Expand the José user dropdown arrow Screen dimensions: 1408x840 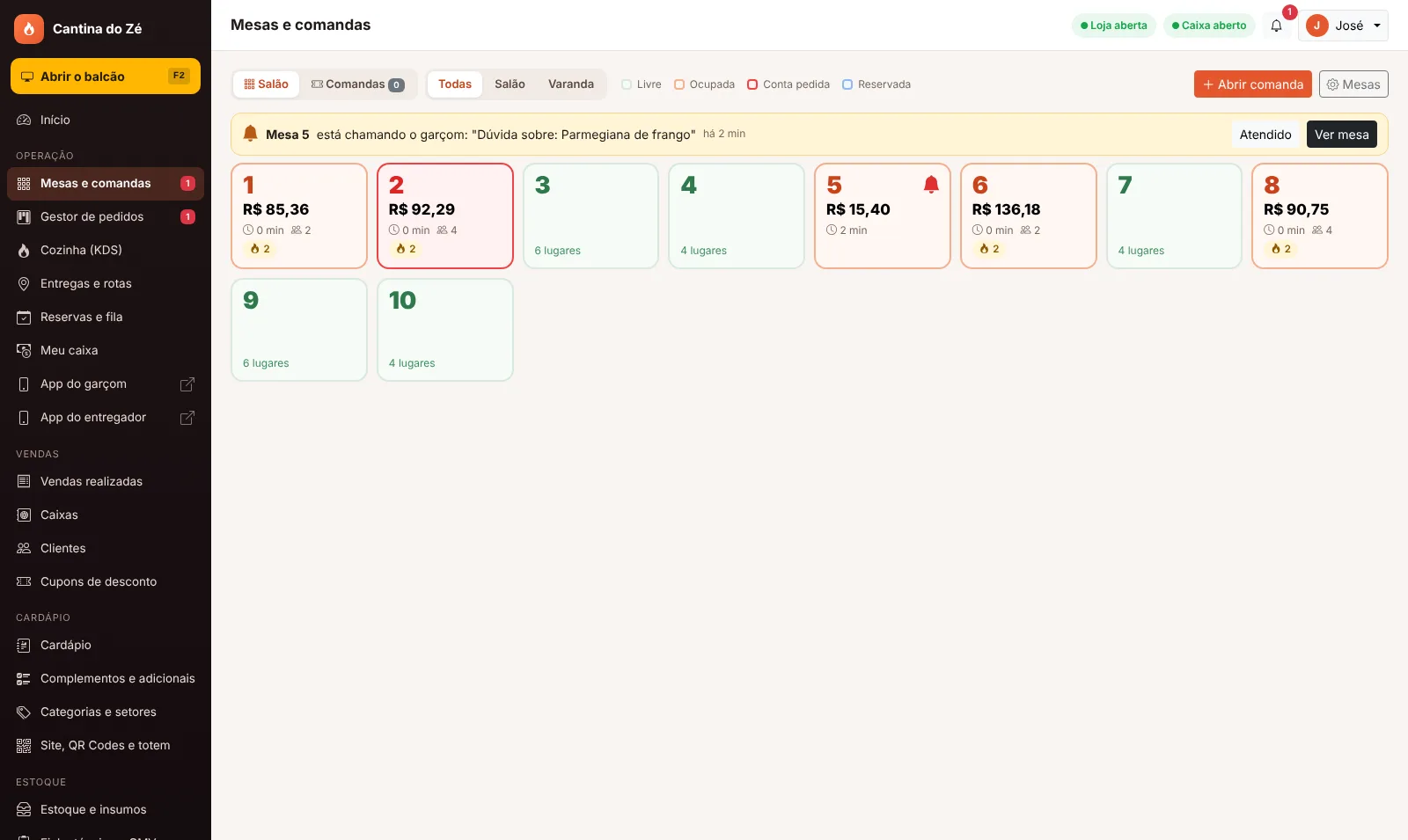[1377, 26]
